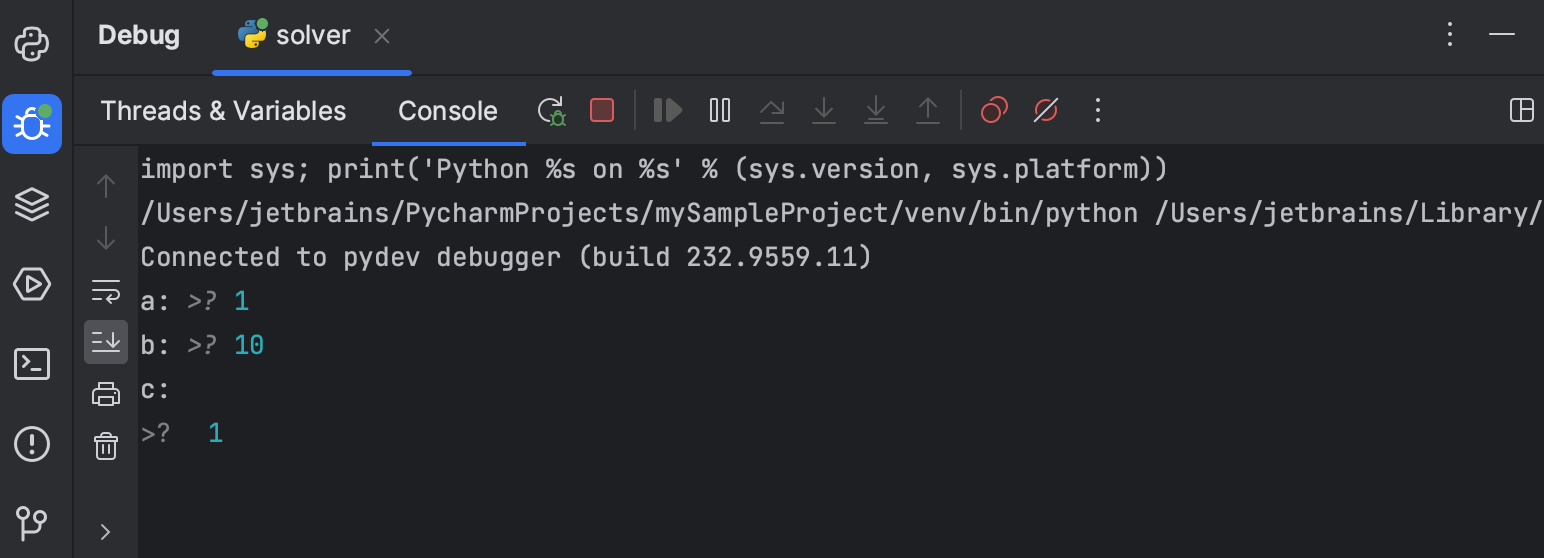This screenshot has height=558, width=1544.
Task: Toggle soft-wrap in console
Action: coord(105,291)
